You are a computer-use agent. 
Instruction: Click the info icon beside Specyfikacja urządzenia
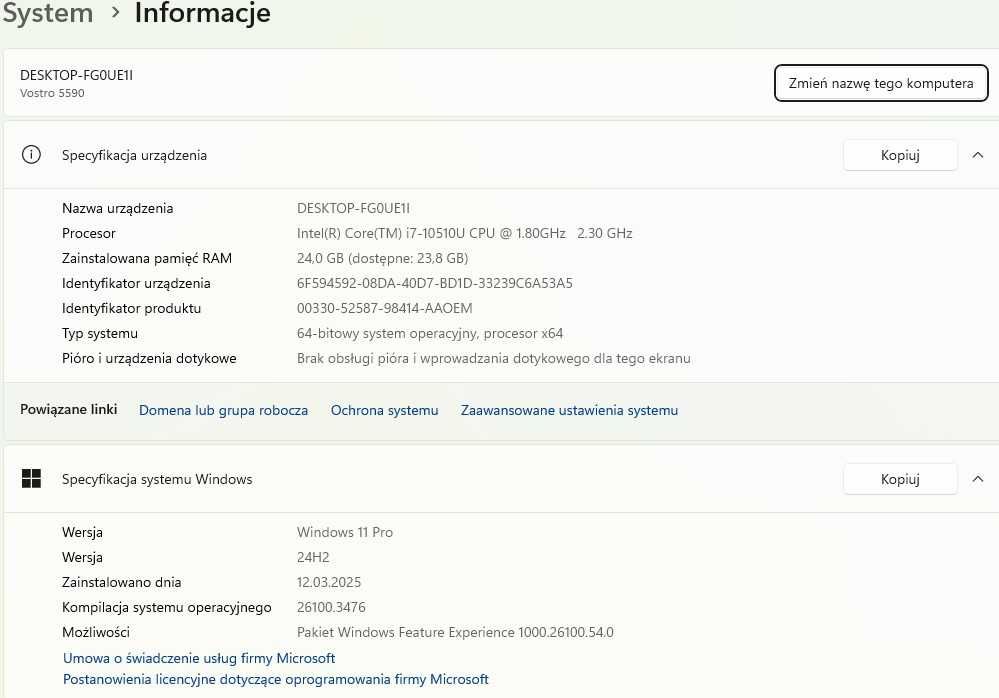(x=31, y=155)
